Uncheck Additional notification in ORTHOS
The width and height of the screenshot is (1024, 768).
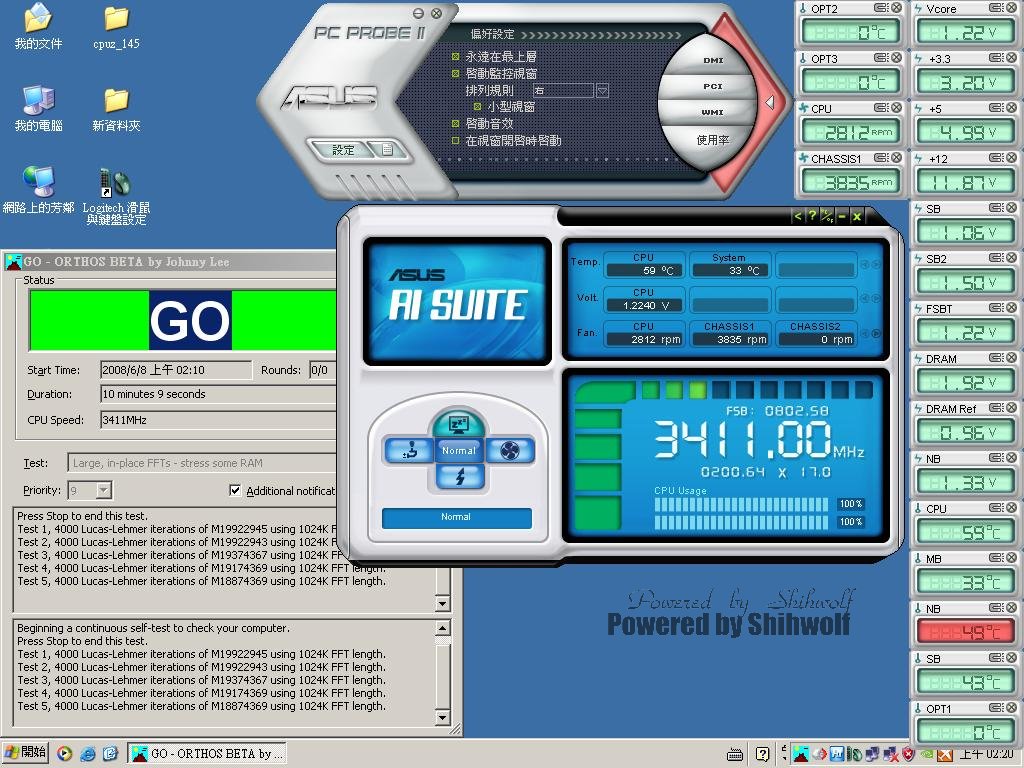point(235,490)
